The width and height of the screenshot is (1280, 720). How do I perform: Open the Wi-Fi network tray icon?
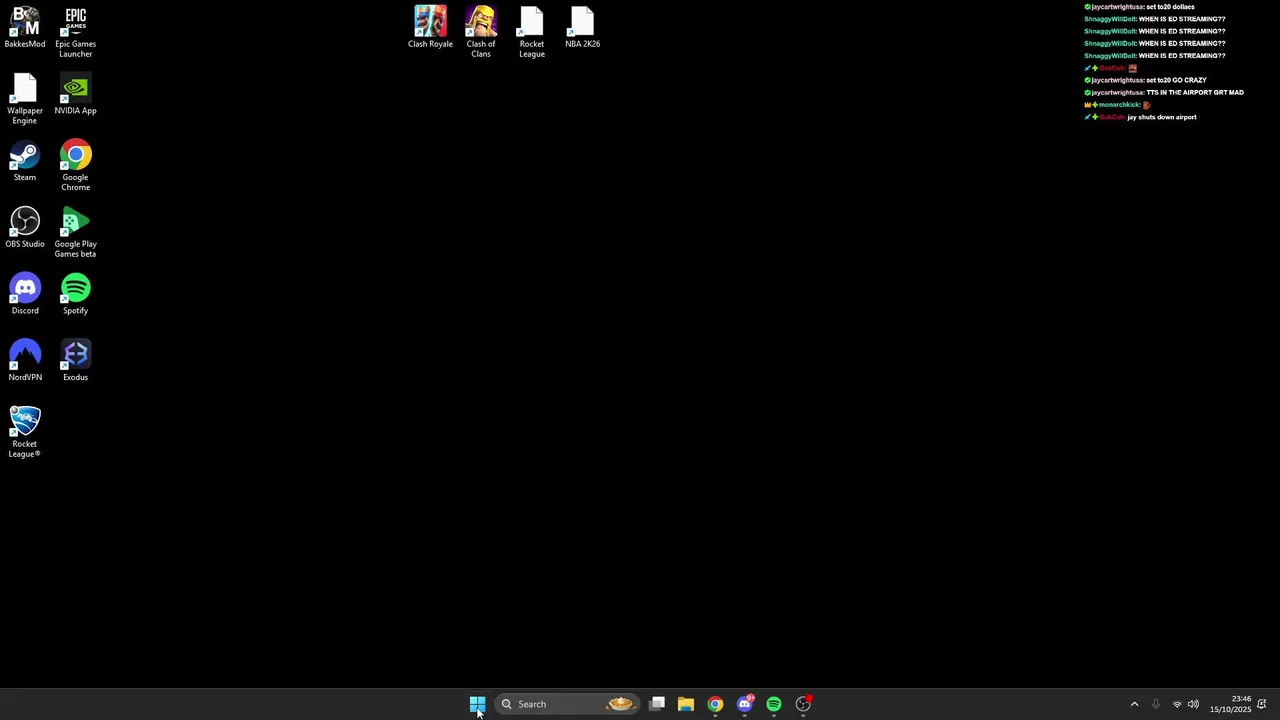point(1177,704)
